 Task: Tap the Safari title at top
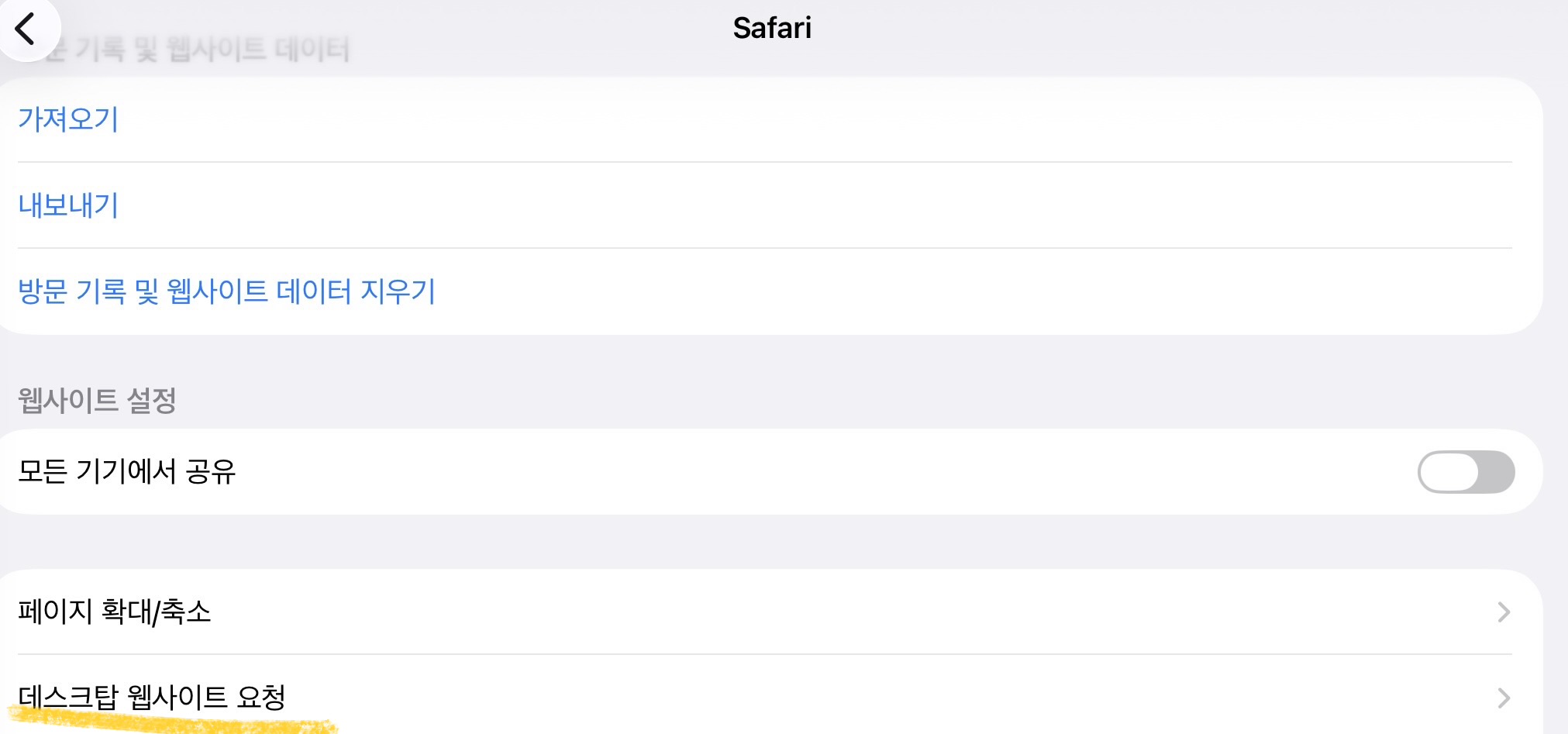pyautogui.click(x=772, y=28)
